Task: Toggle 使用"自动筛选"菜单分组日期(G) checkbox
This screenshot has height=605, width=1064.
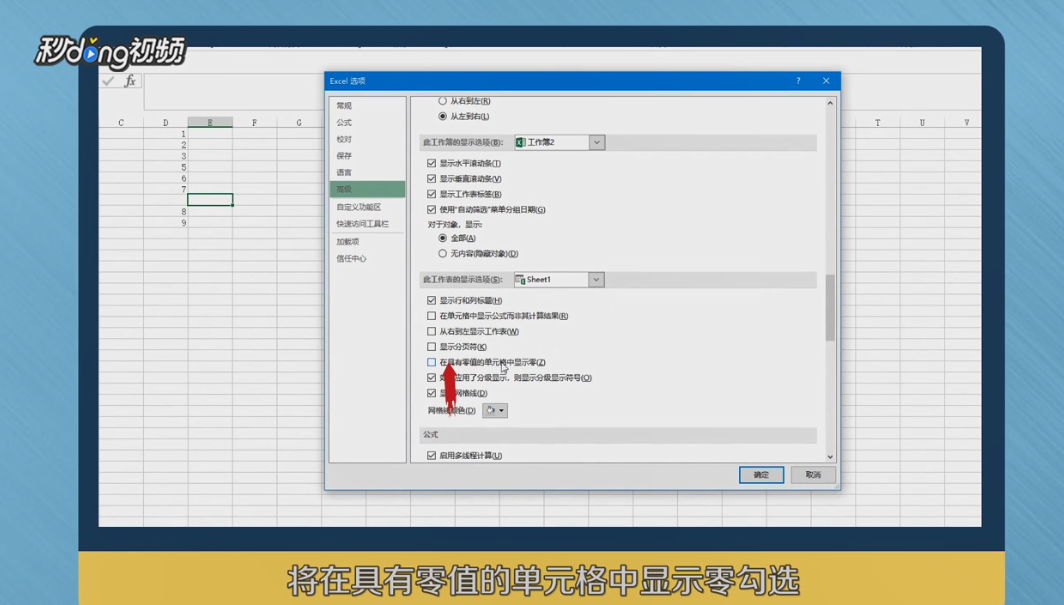Action: [432, 210]
